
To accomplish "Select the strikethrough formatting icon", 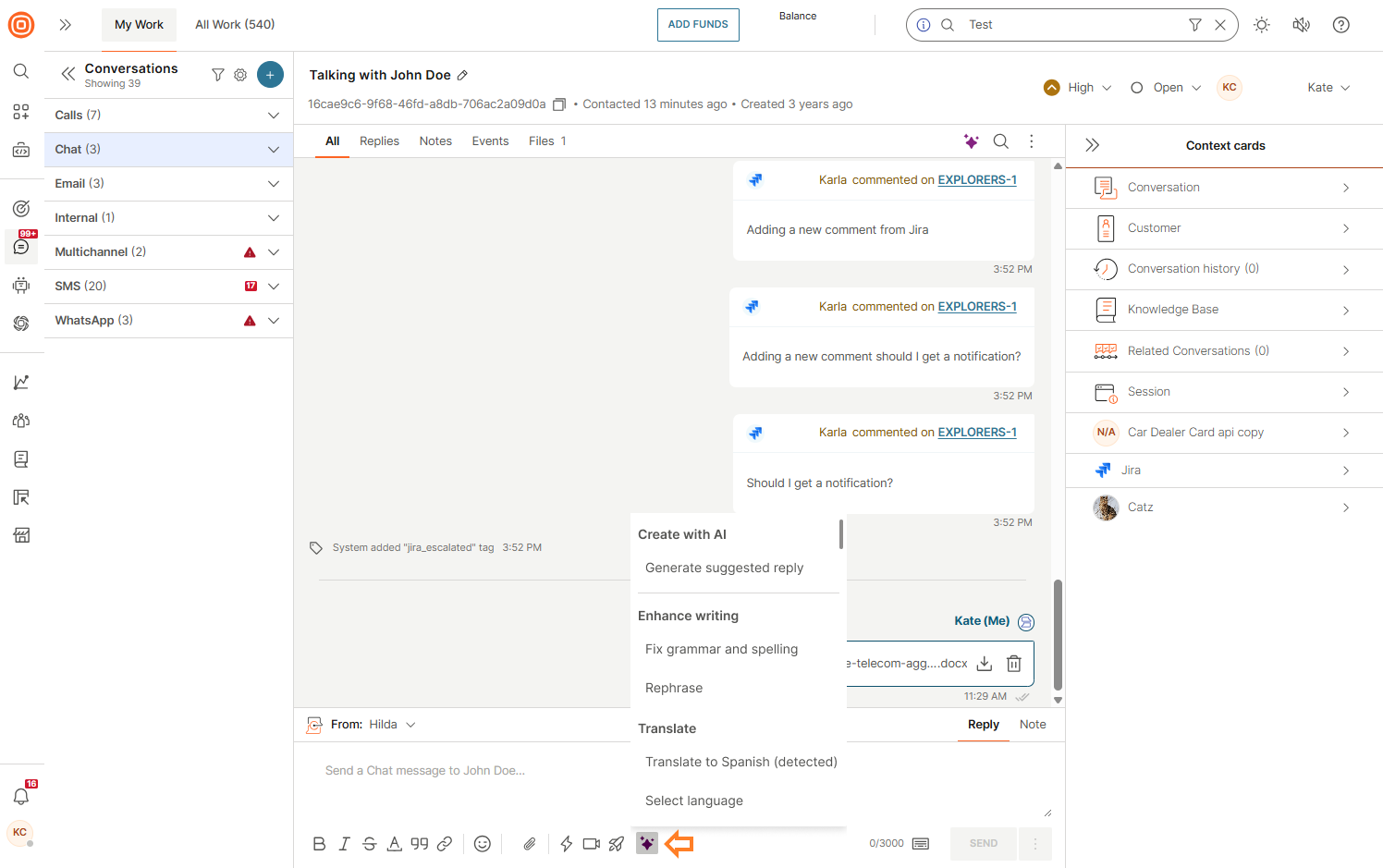I will click(369, 843).
